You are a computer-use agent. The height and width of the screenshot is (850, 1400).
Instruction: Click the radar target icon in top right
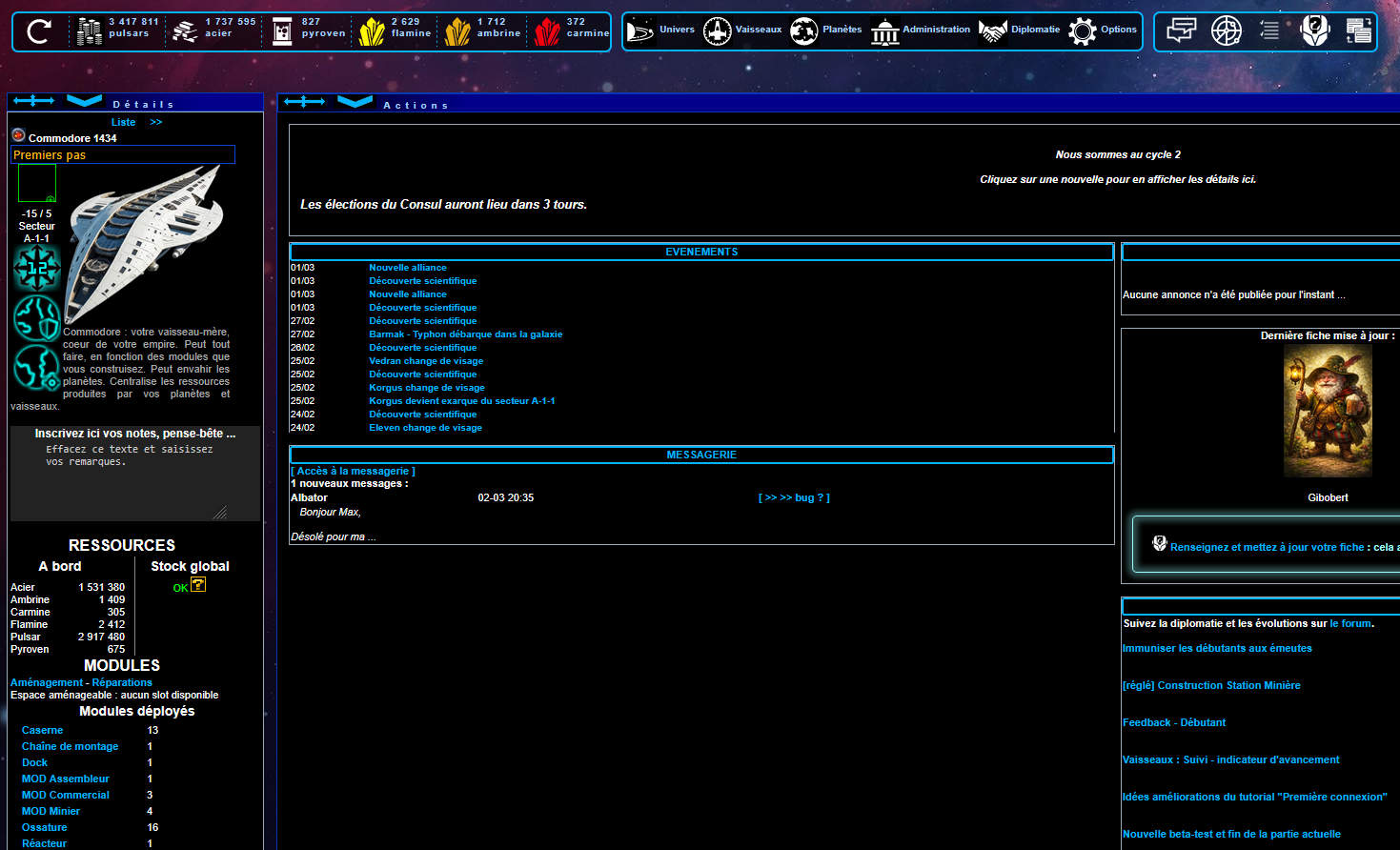[x=1226, y=31]
